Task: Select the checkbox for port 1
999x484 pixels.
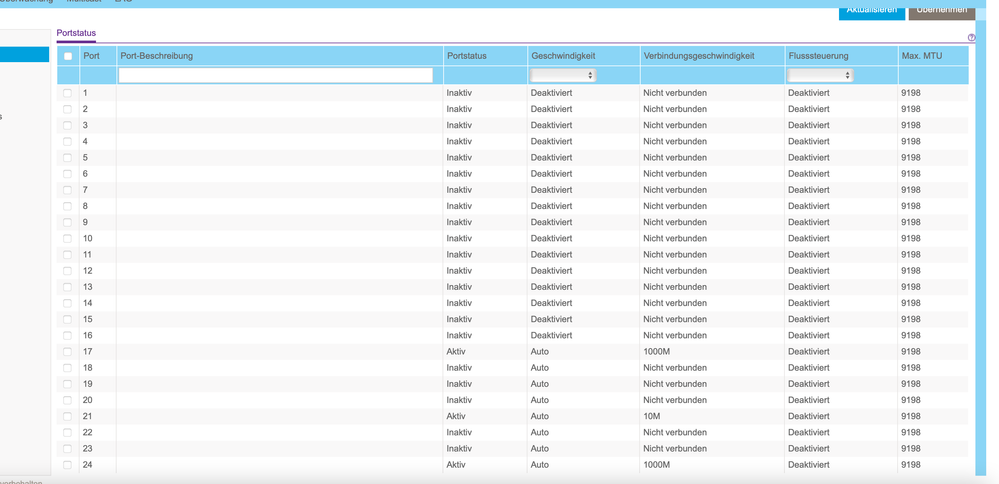Action: [x=68, y=93]
